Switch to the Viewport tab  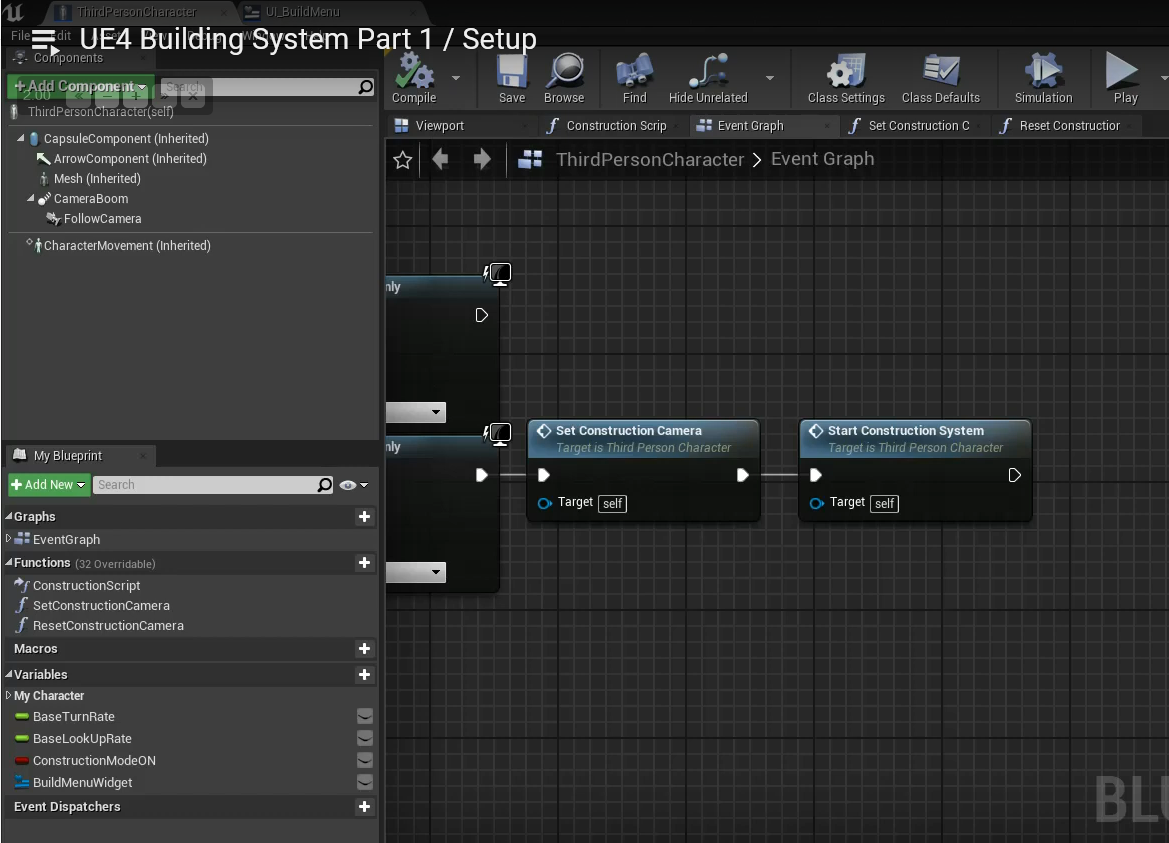click(439, 126)
